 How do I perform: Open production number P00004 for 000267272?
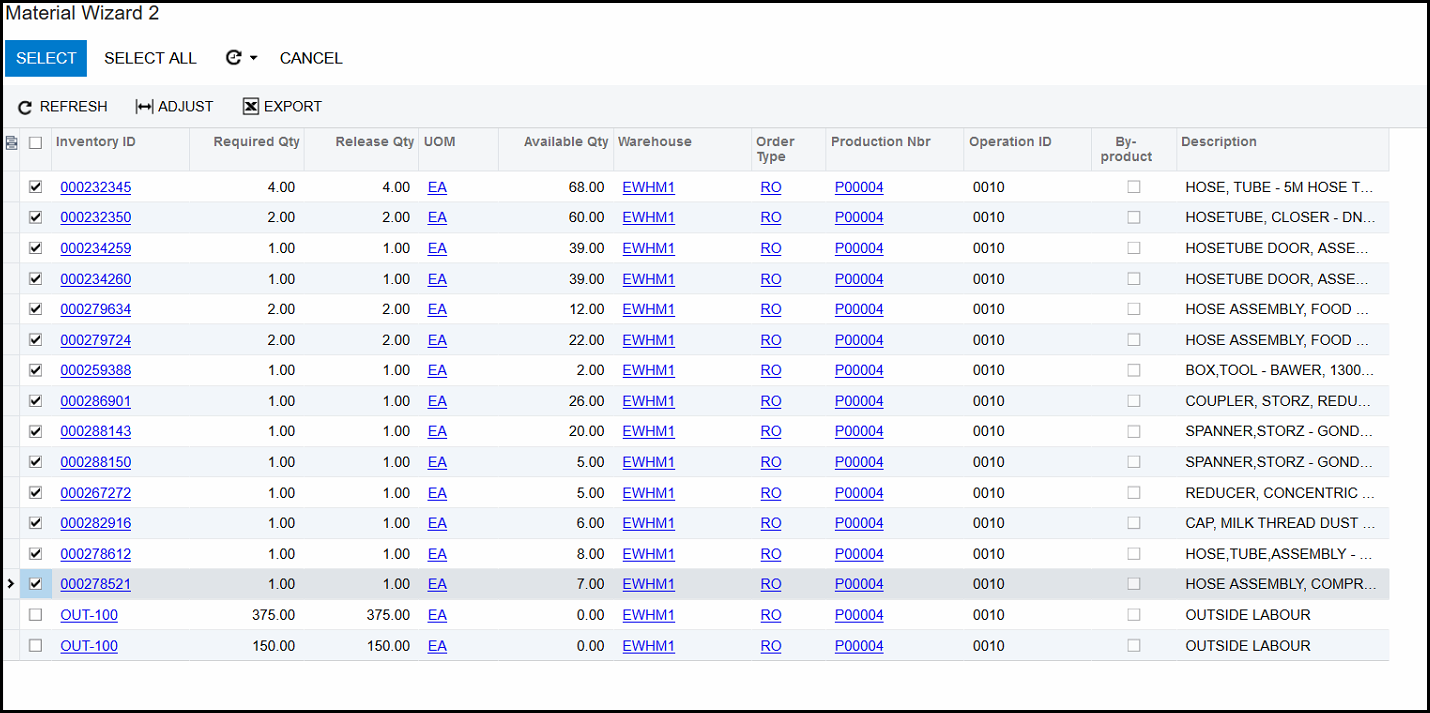point(859,493)
